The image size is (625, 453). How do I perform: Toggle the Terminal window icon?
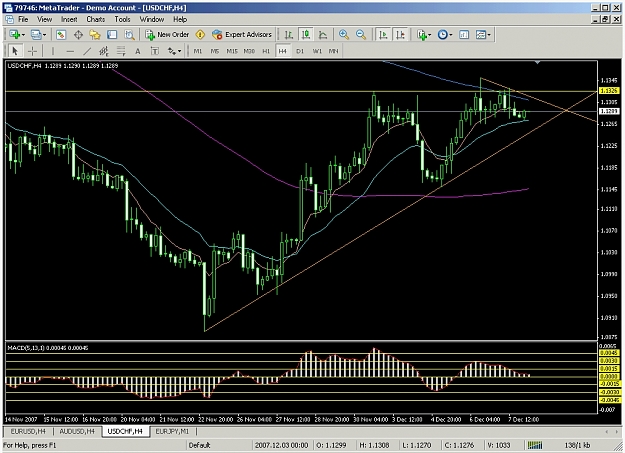tap(112, 35)
